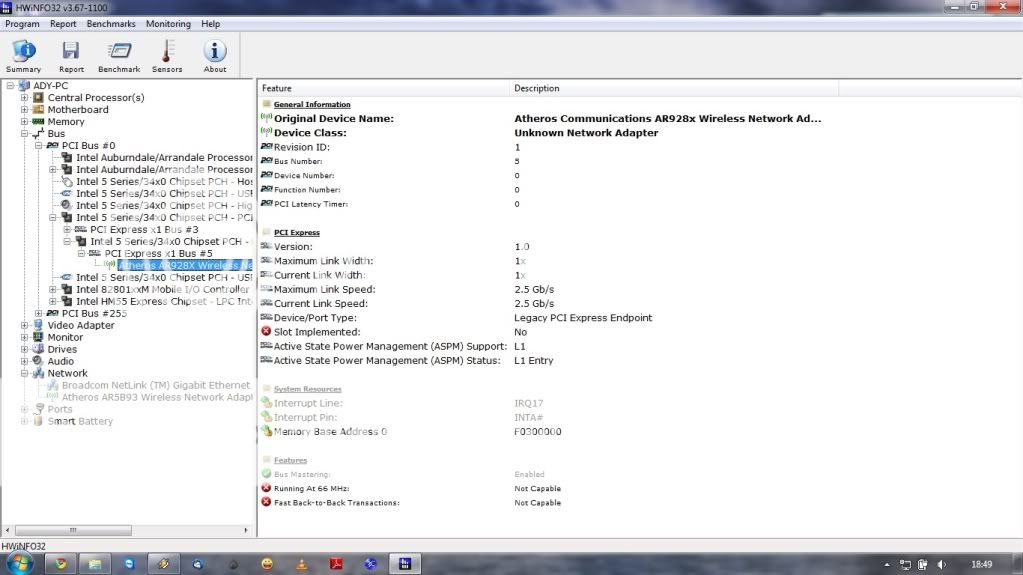
Task: Open the Windows Start button
Action: (x=20, y=563)
